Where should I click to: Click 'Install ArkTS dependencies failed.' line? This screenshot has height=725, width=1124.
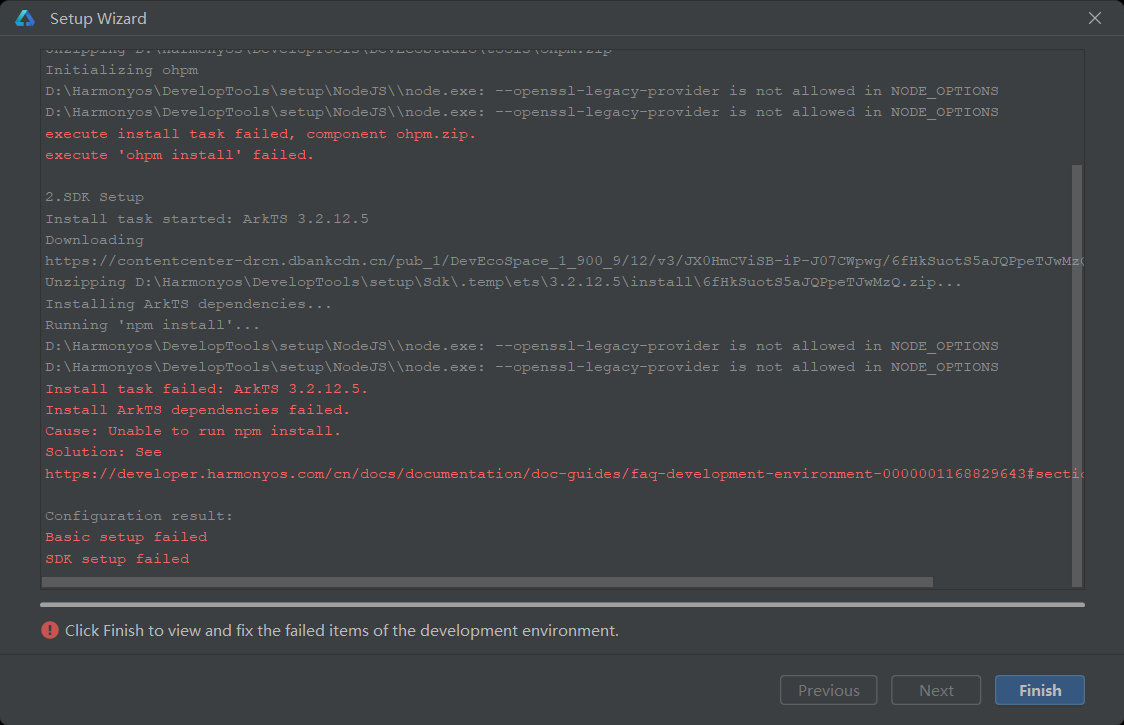[197, 410]
